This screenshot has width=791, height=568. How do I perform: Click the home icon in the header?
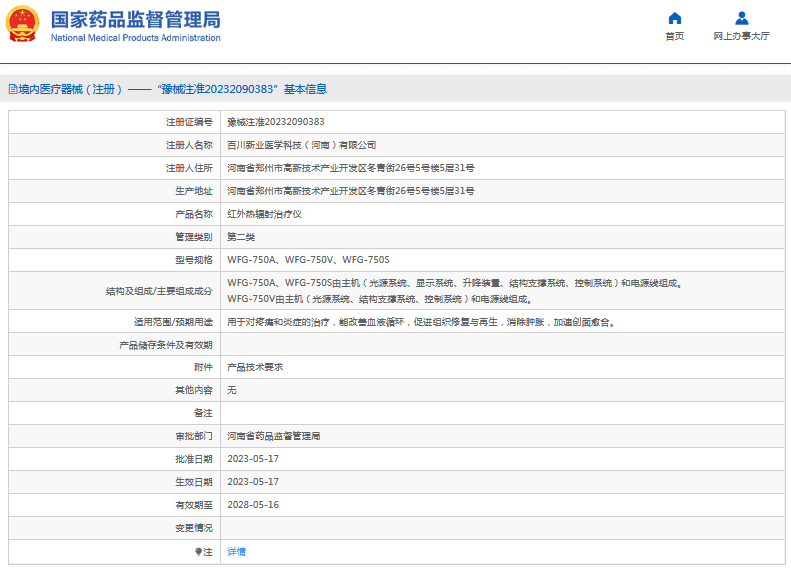[674, 18]
